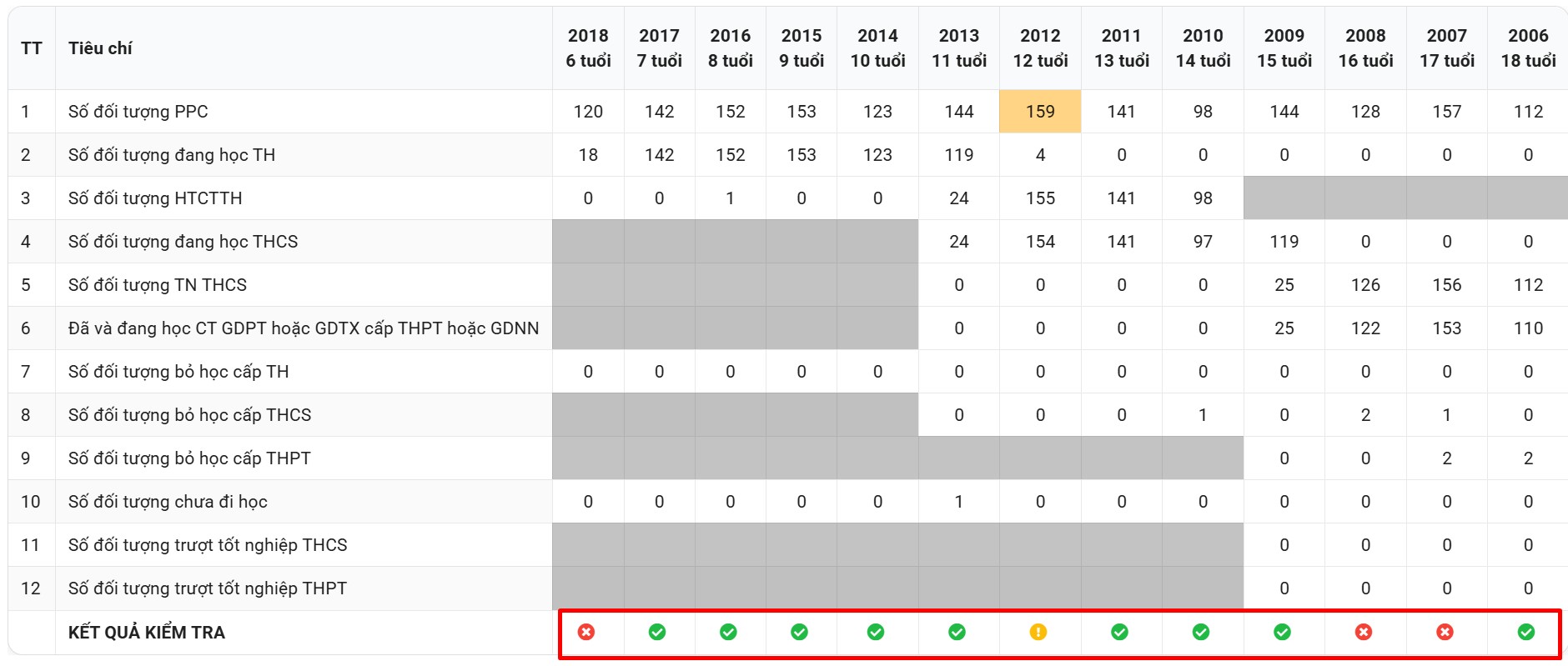This screenshot has width=1568, height=666.
Task: Click the green check icon under 2010
Action: pyautogui.click(x=1200, y=632)
